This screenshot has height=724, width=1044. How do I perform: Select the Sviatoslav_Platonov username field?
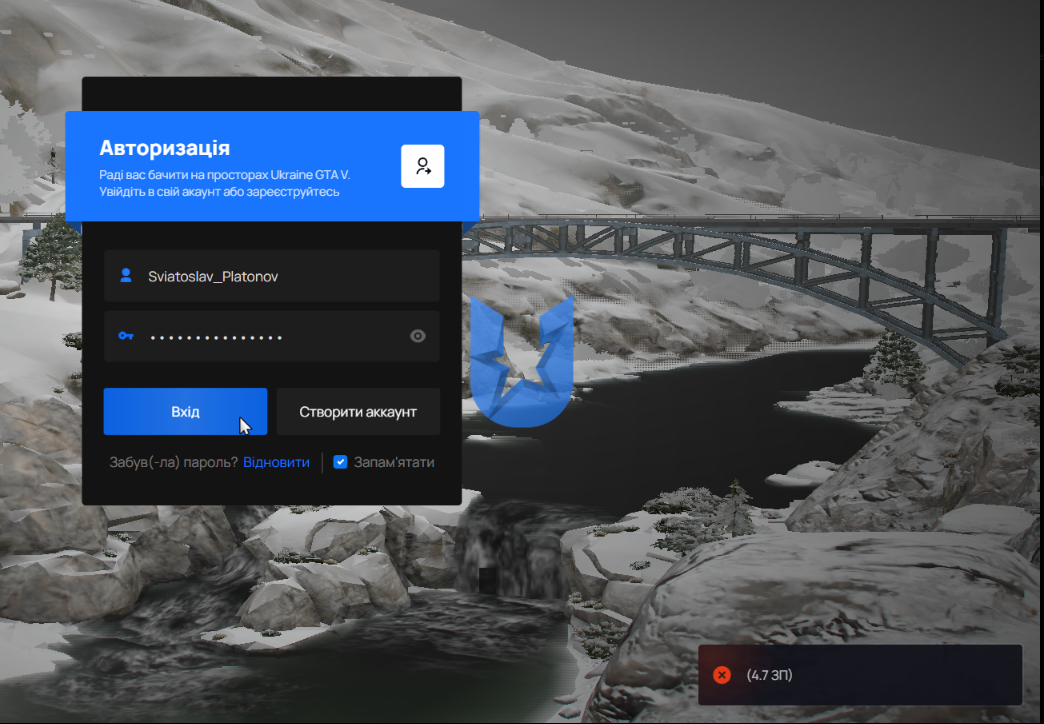click(272, 276)
